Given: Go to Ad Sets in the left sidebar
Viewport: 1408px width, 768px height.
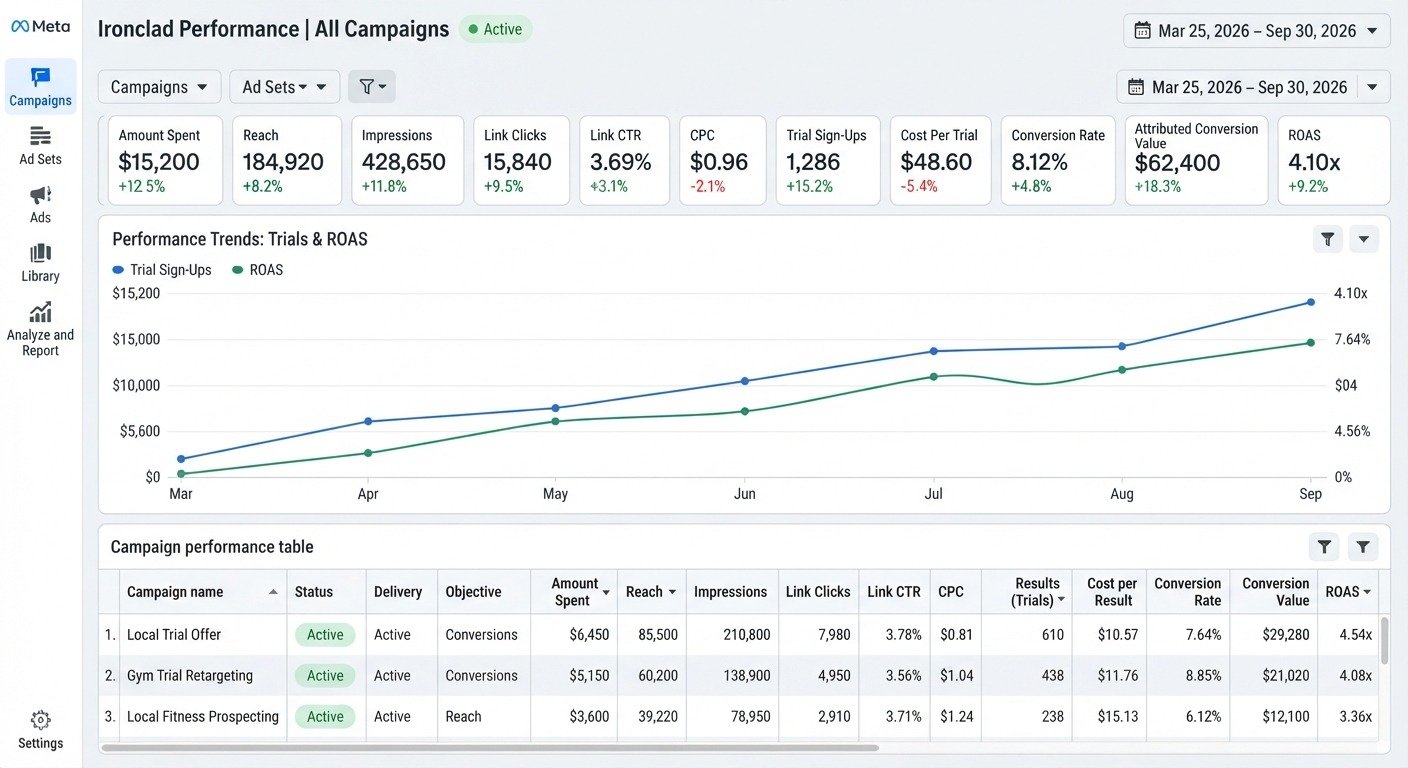Looking at the screenshot, I should coord(40,146).
